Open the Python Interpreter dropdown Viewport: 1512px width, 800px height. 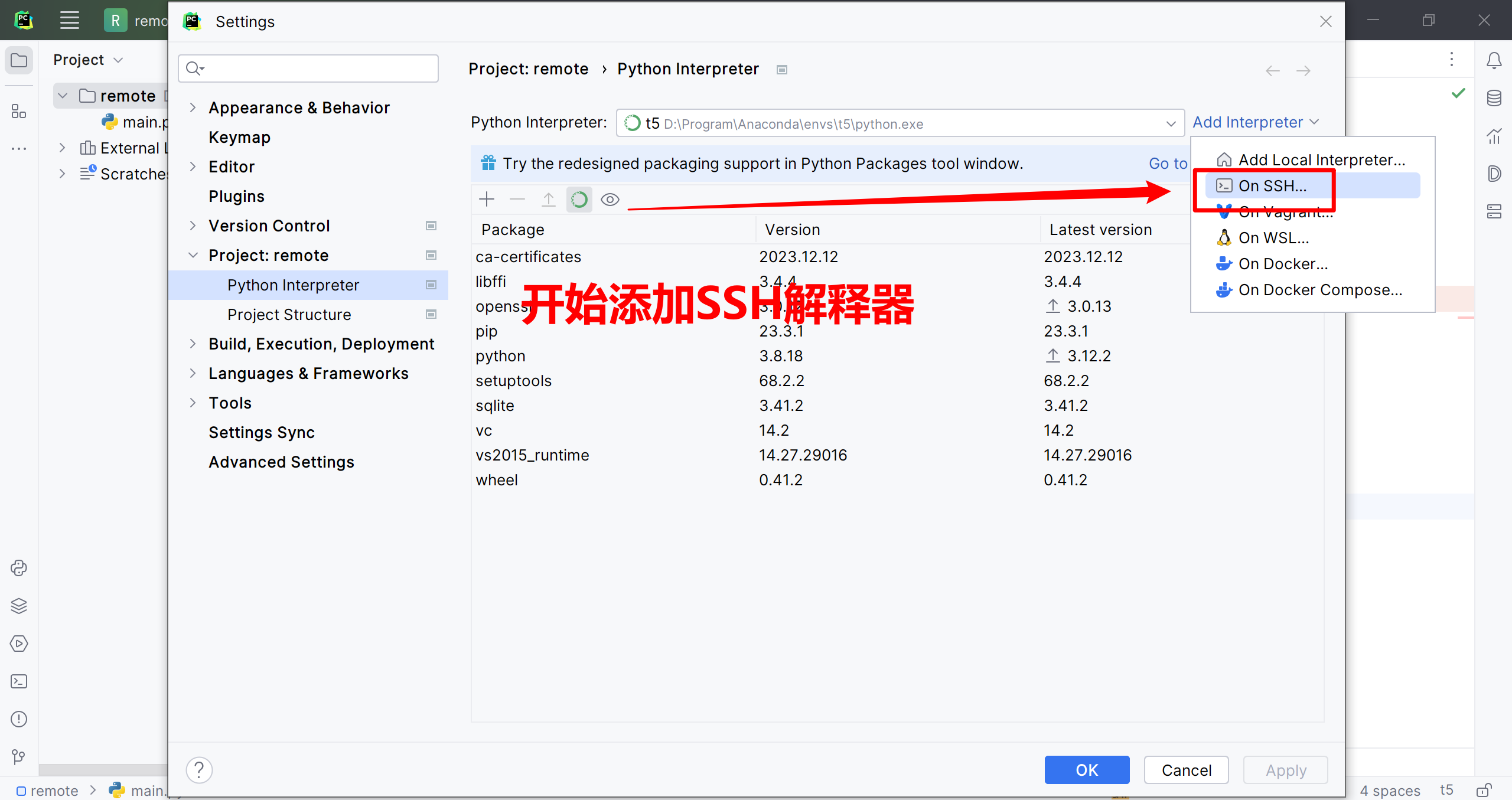tap(900, 123)
